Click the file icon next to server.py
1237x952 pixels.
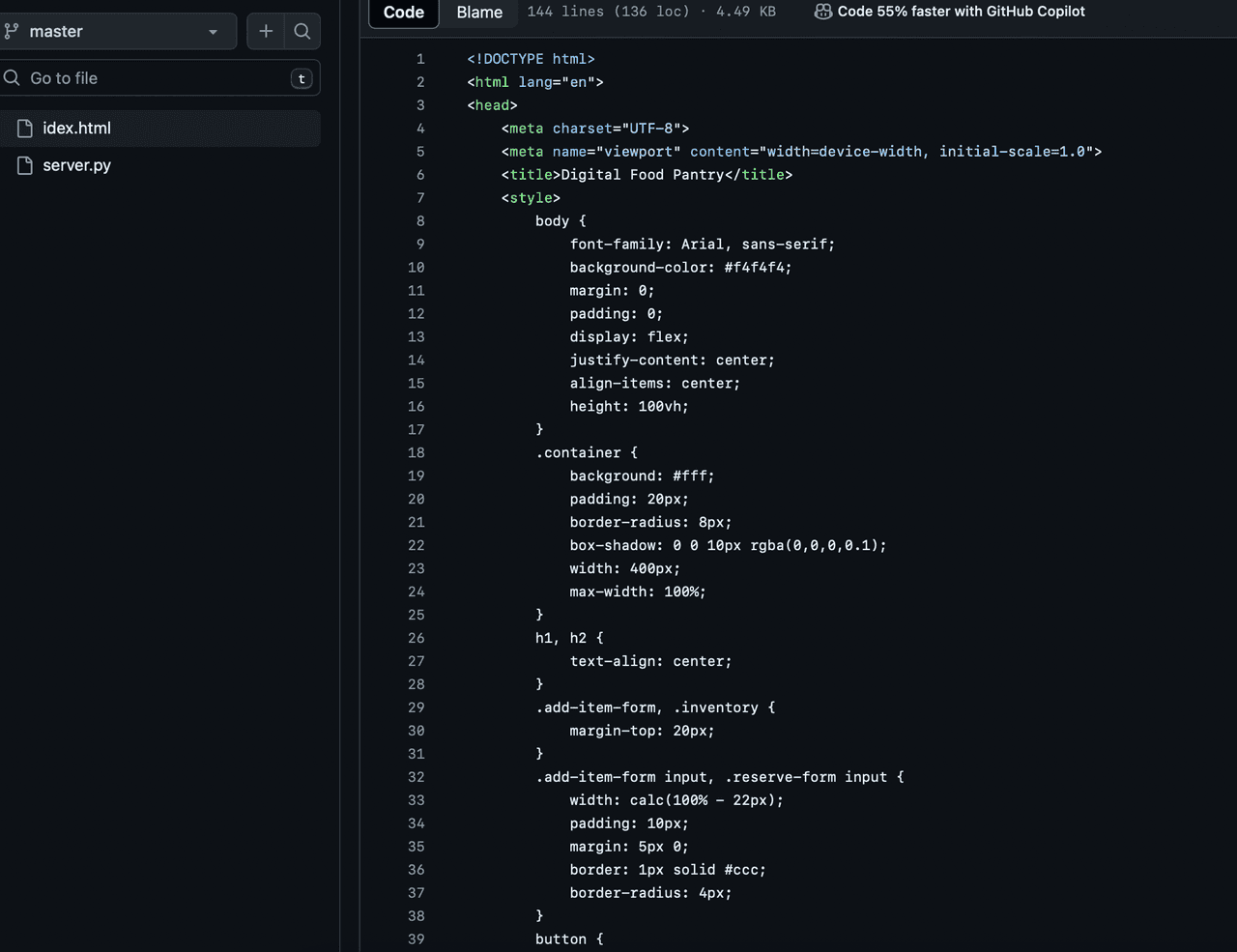tap(25, 165)
